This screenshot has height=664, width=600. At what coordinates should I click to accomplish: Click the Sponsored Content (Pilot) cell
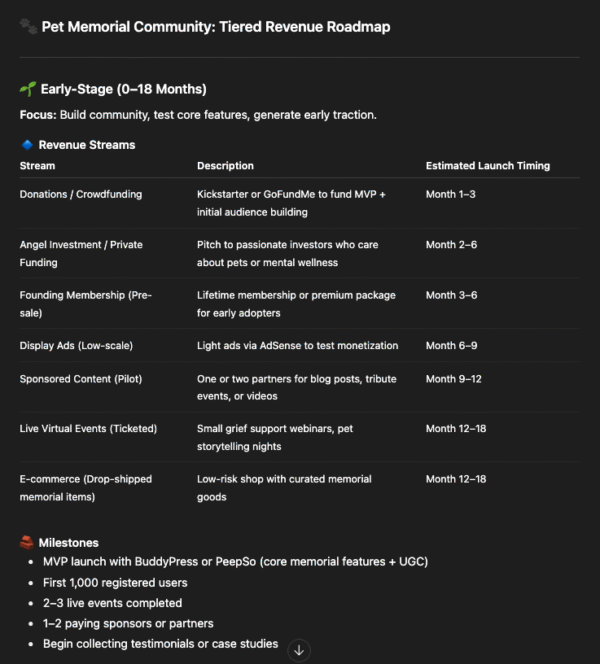[80, 379]
